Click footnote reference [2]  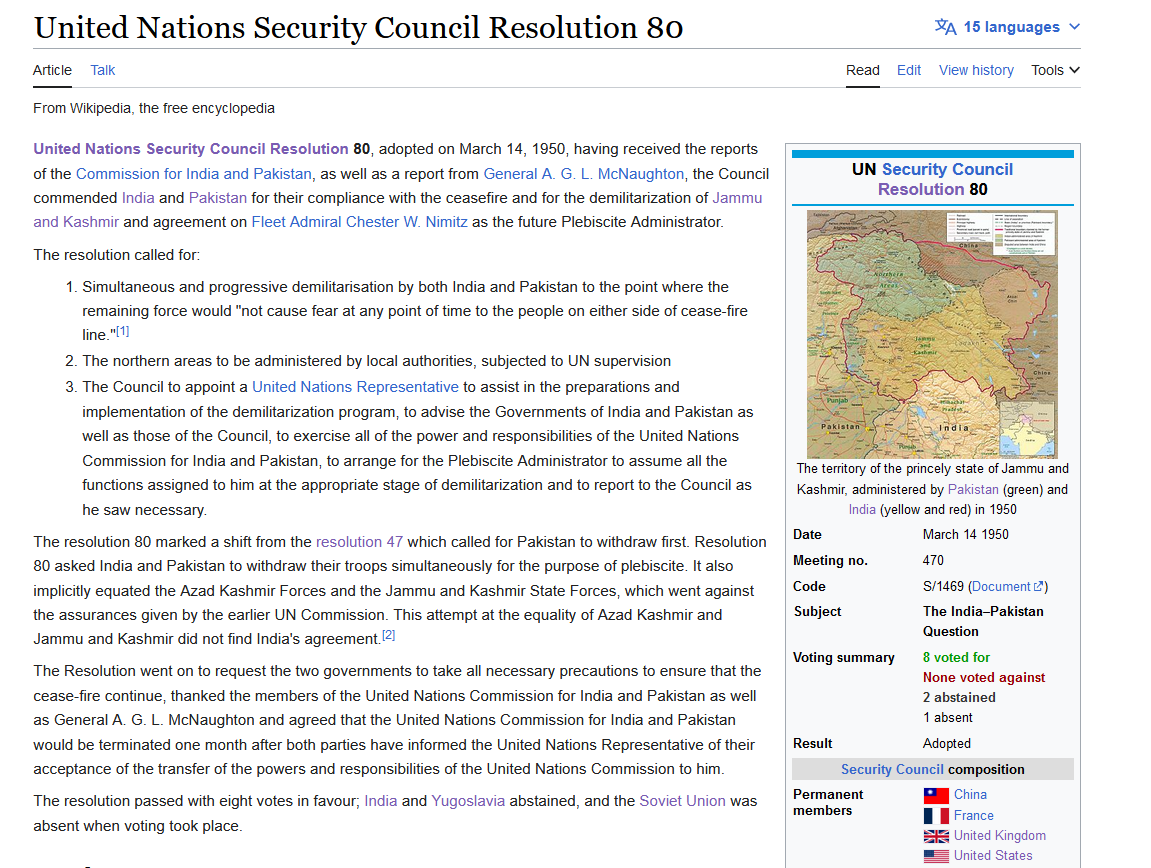point(388,635)
